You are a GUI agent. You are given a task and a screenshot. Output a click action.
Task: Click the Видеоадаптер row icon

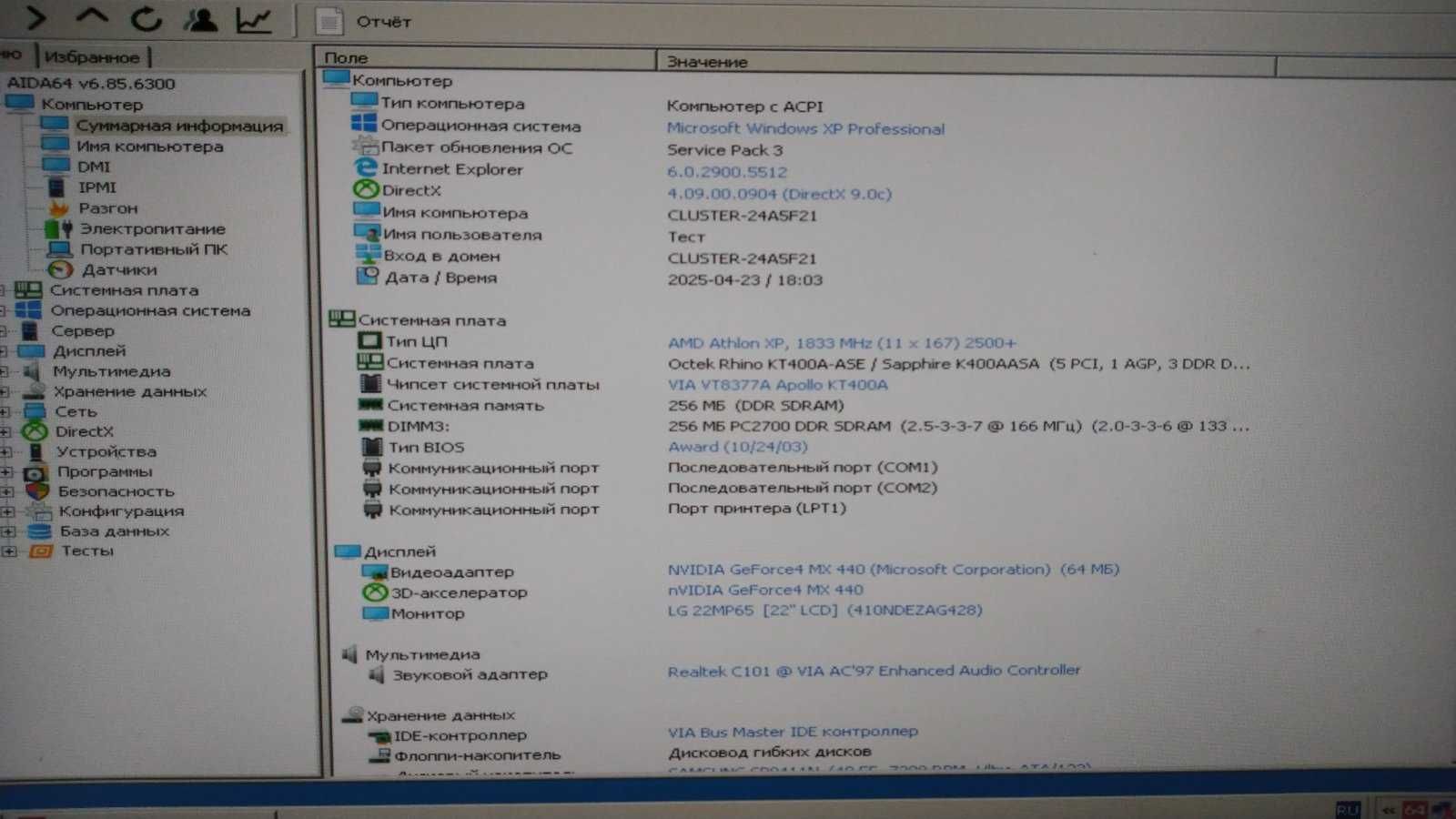point(375,571)
